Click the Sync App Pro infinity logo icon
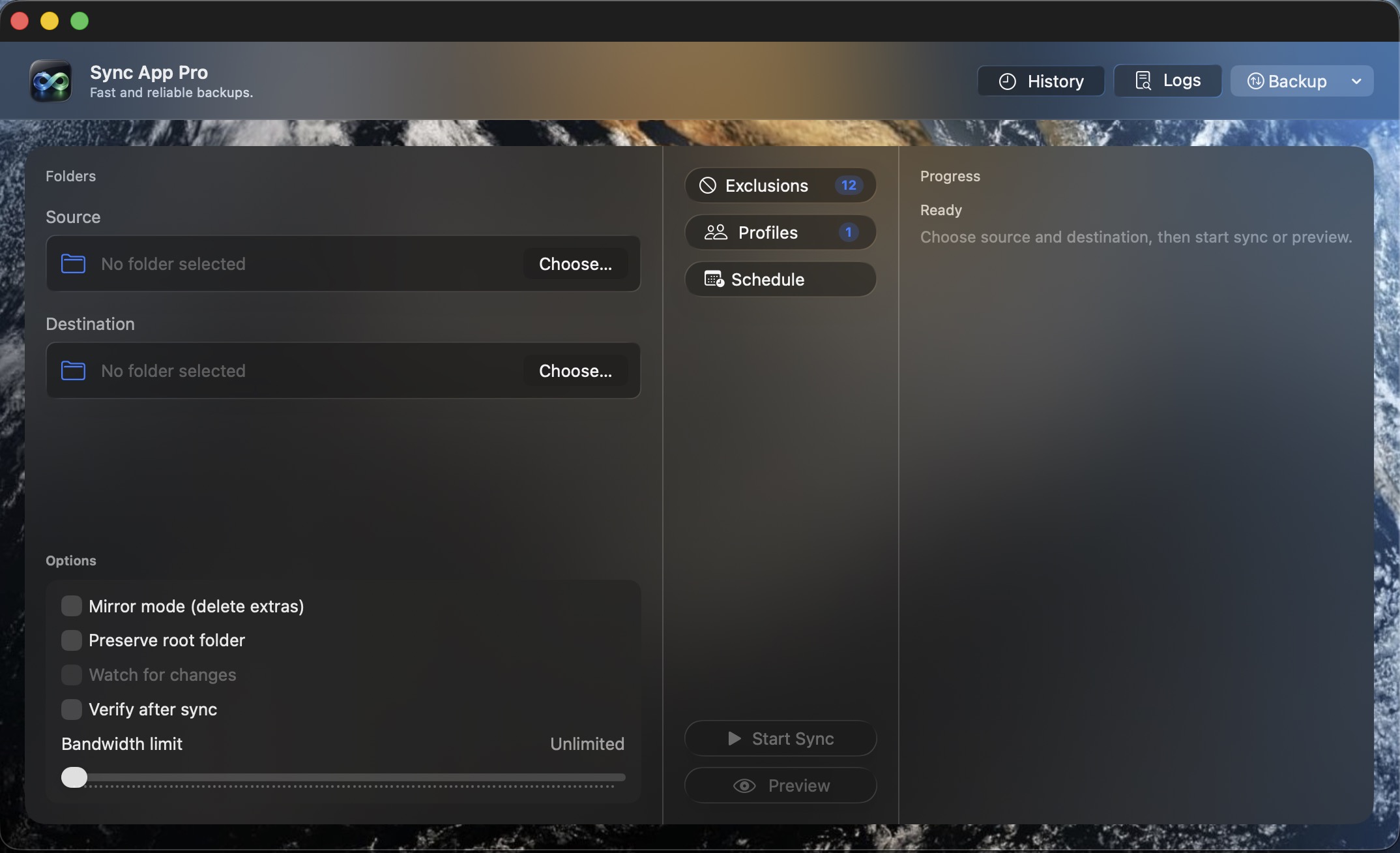Image resolution: width=1400 pixels, height=853 pixels. (x=51, y=81)
